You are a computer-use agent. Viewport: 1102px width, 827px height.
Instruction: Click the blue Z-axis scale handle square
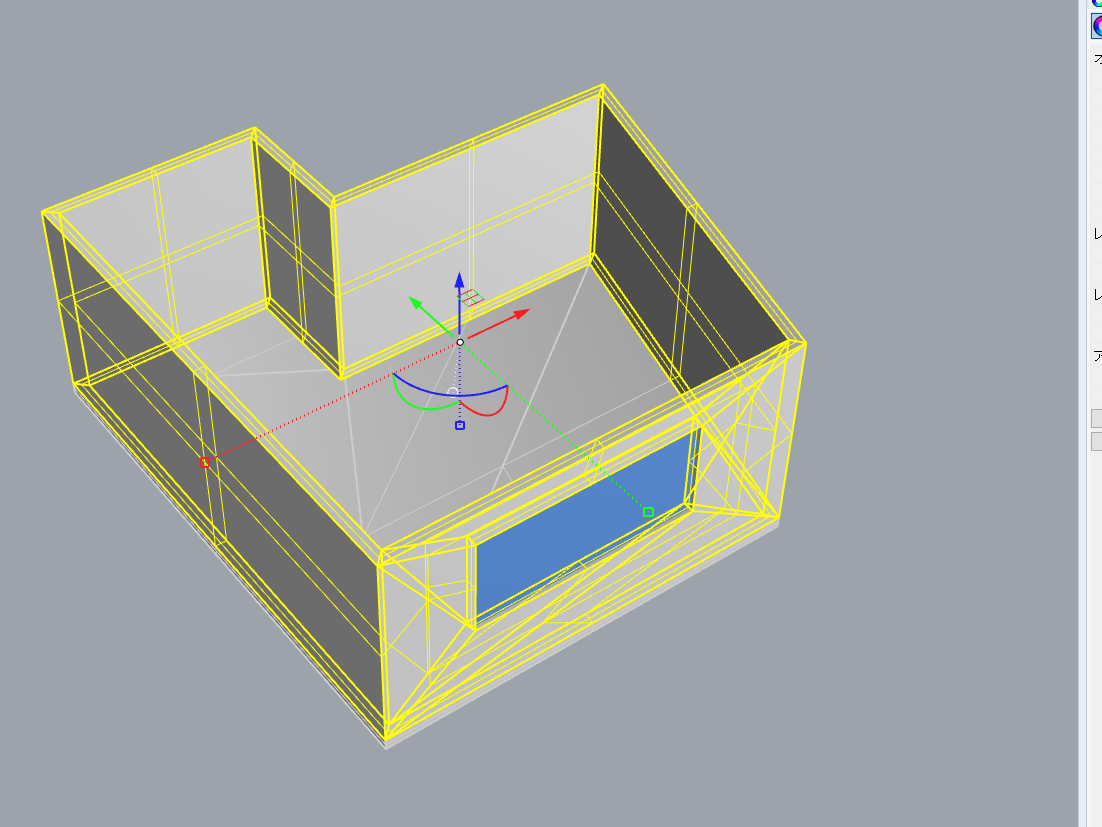(x=460, y=425)
